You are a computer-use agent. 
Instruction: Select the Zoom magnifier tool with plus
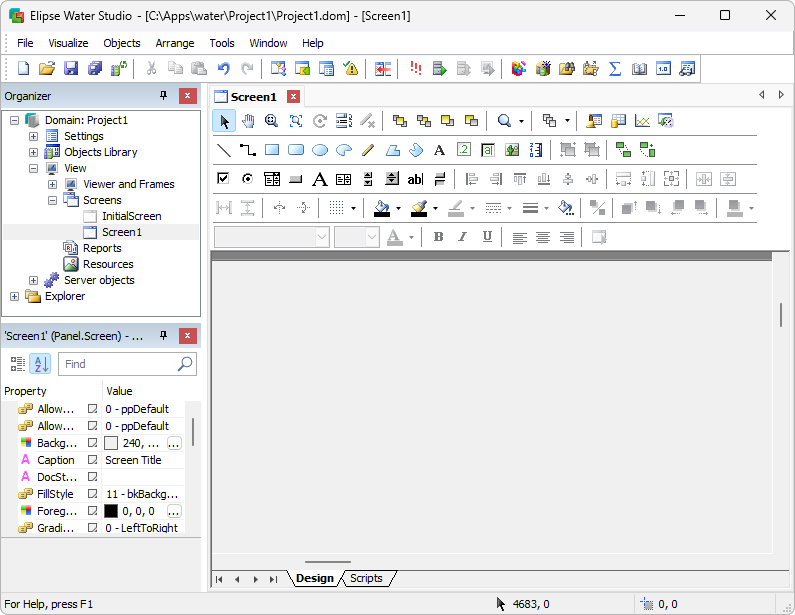click(x=272, y=121)
